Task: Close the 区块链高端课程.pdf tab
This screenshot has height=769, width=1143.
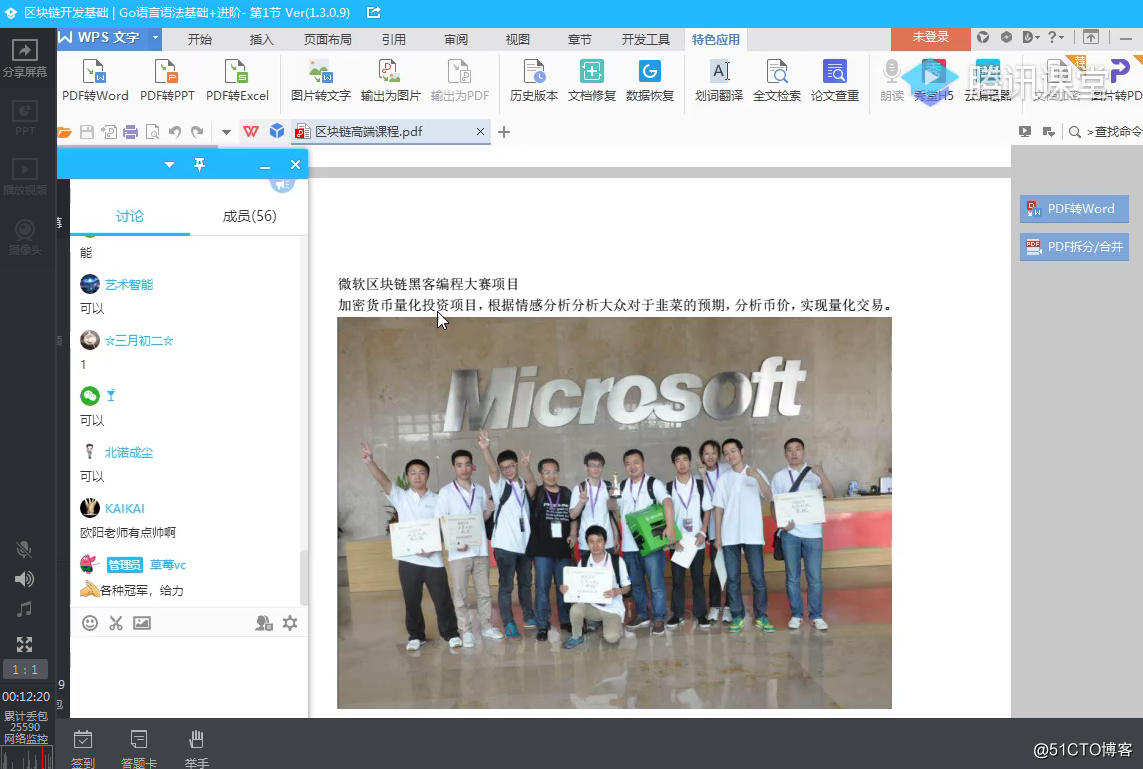Action: click(x=480, y=132)
